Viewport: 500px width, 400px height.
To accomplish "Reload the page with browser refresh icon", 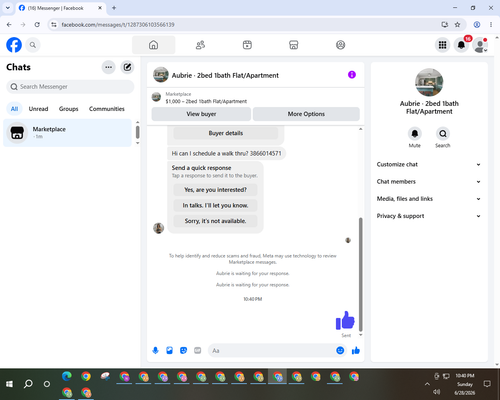I will pos(37,25).
